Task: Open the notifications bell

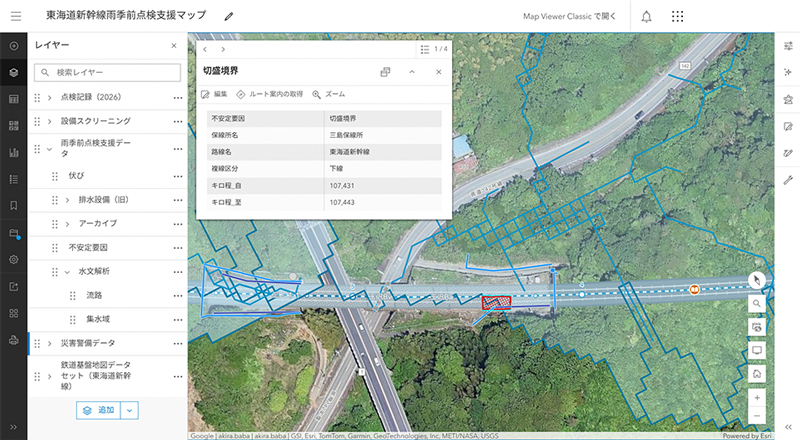Action: pyautogui.click(x=646, y=16)
